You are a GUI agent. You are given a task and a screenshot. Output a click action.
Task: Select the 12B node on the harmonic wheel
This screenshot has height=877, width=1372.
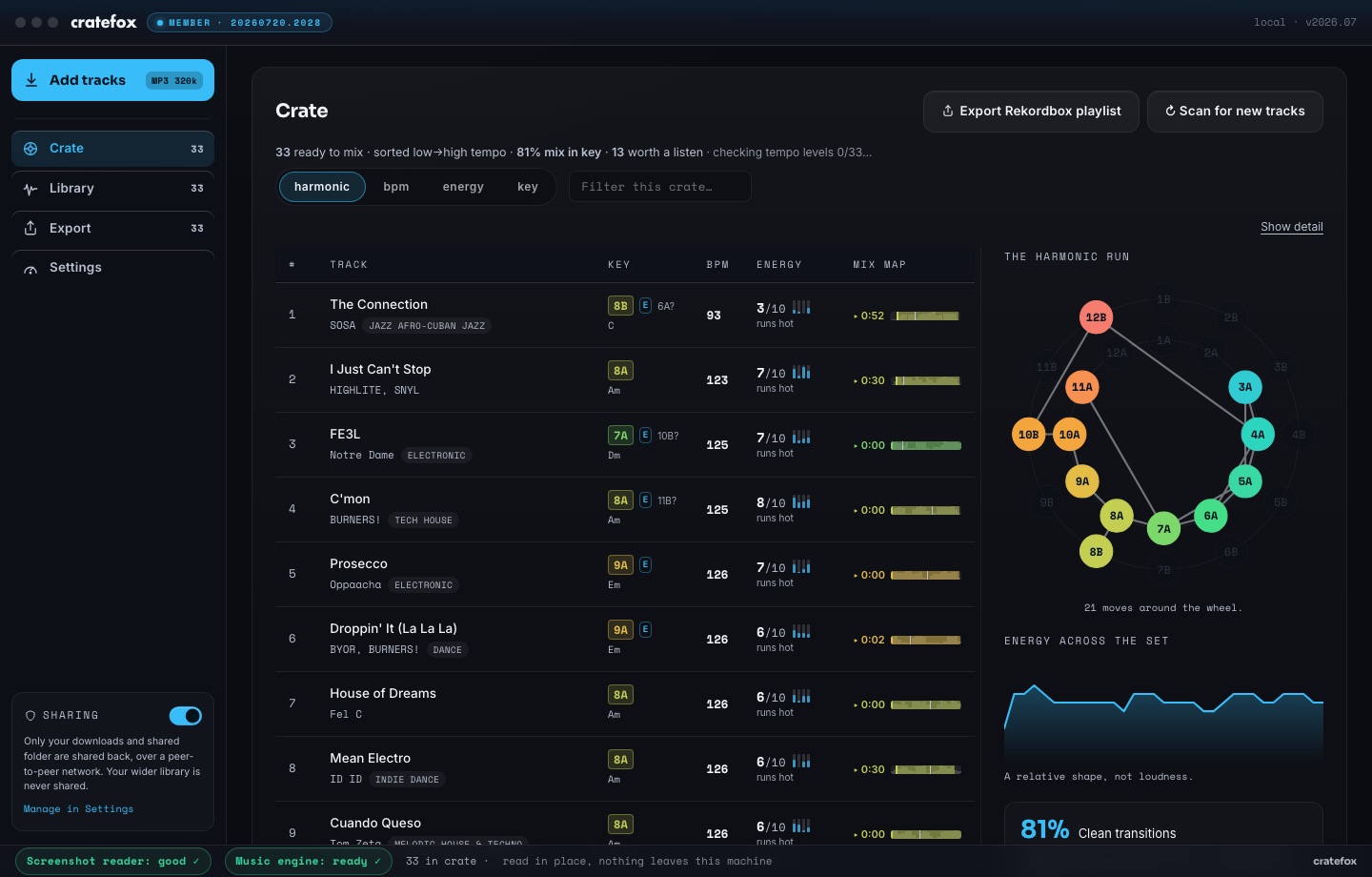1096,317
